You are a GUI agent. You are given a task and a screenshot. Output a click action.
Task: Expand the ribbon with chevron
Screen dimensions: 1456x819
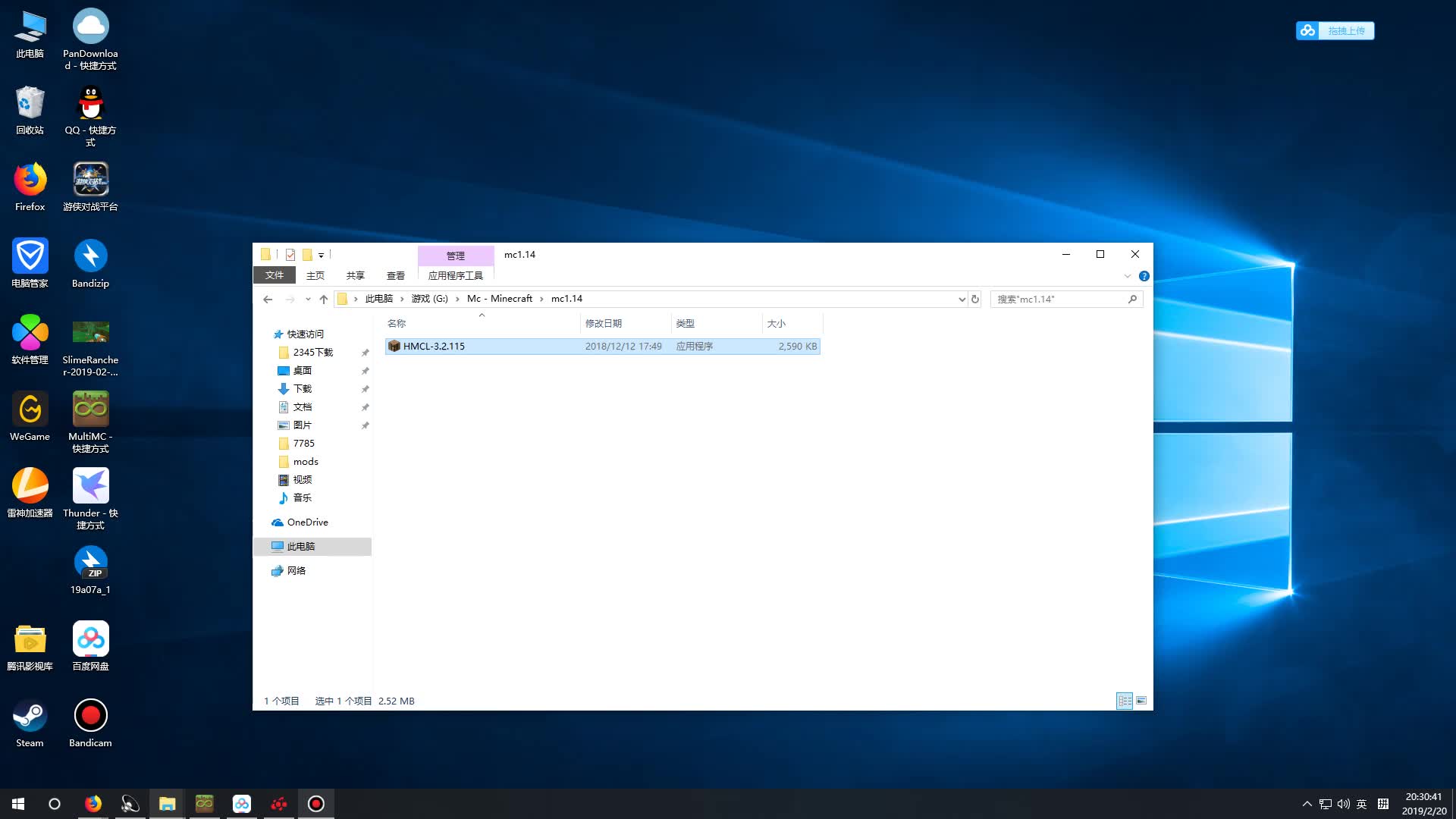tap(1128, 276)
